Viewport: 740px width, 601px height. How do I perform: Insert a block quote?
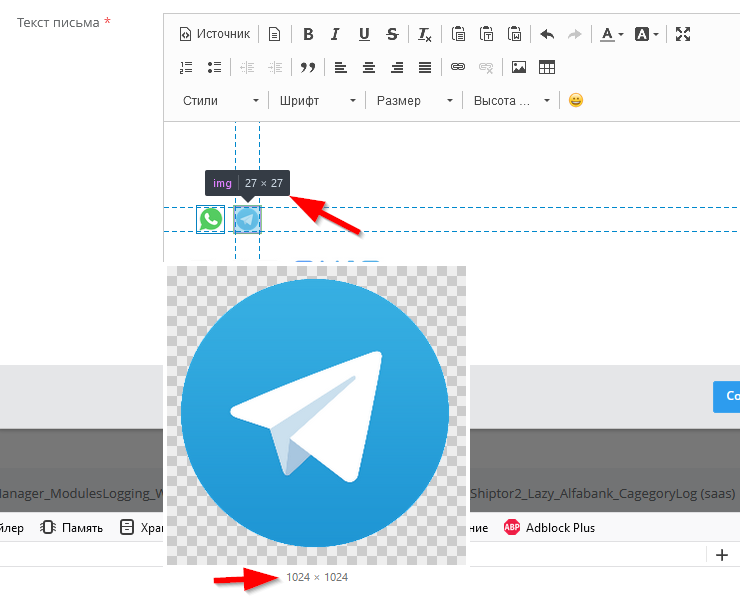pos(308,67)
